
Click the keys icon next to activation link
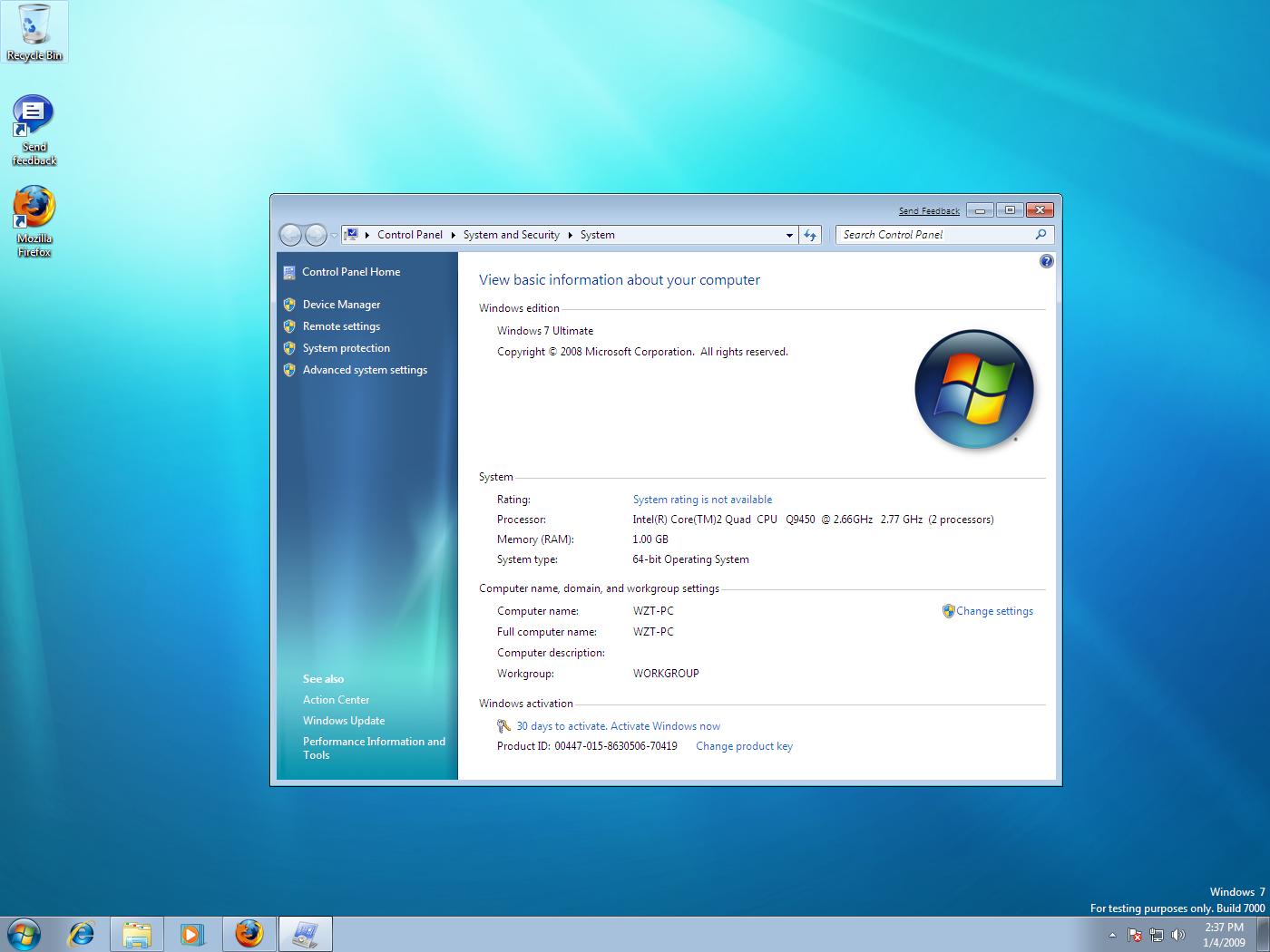504,726
